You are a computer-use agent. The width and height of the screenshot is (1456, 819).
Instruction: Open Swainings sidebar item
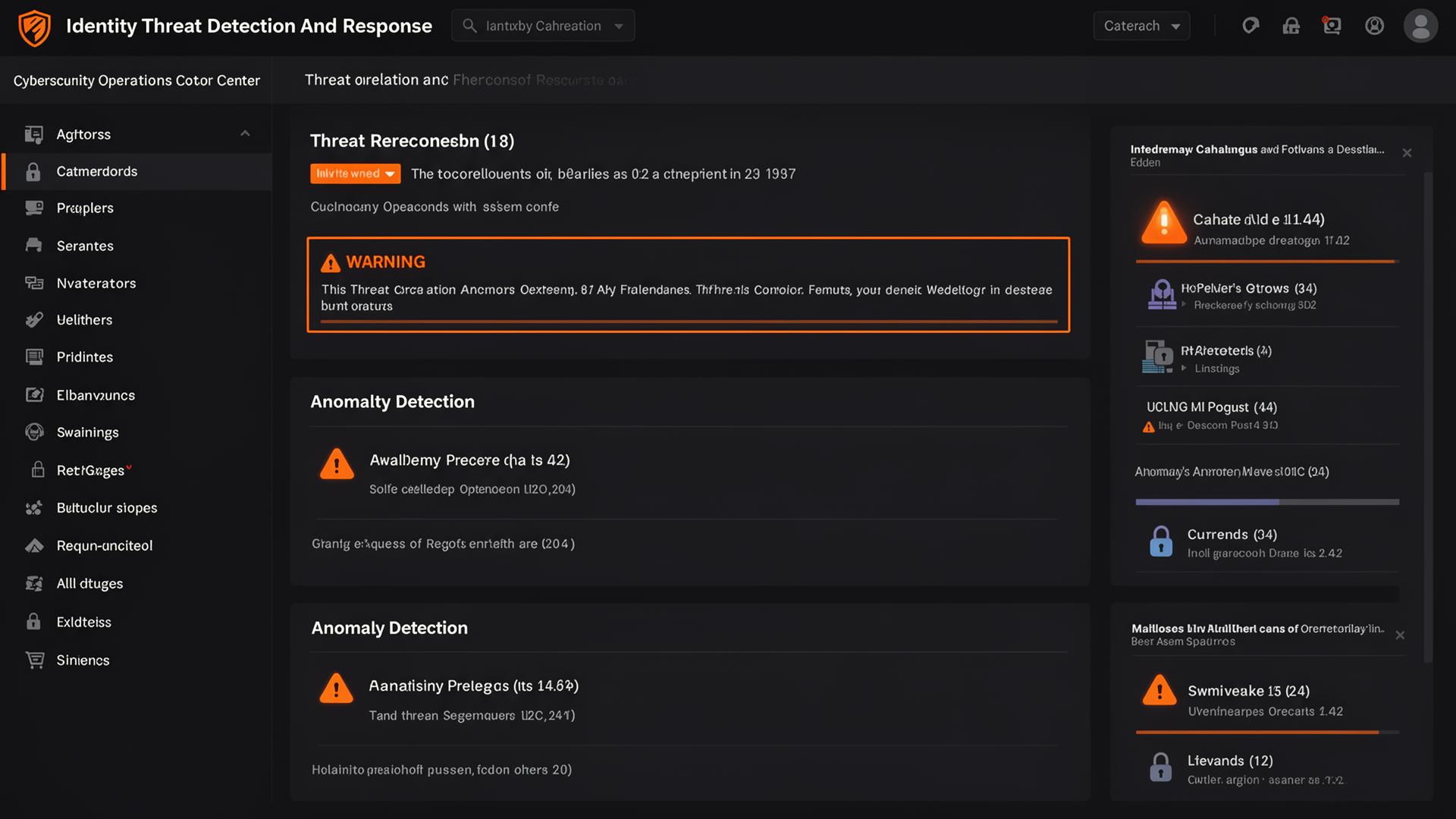pos(87,432)
